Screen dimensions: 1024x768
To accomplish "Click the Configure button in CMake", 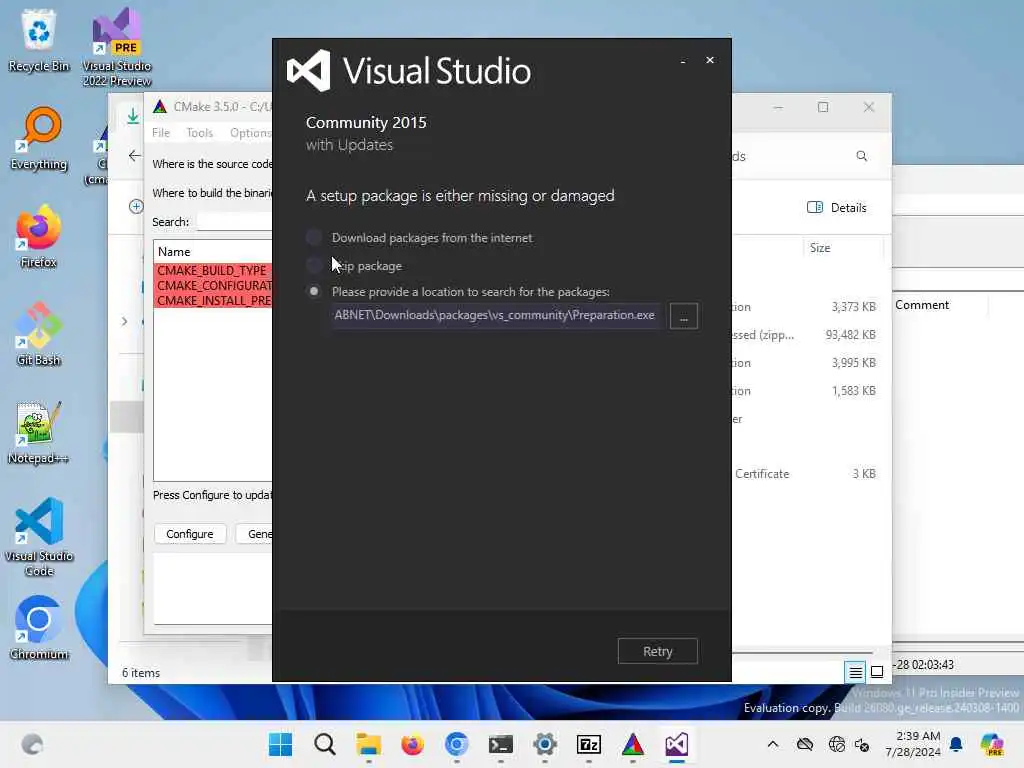I will point(190,534).
